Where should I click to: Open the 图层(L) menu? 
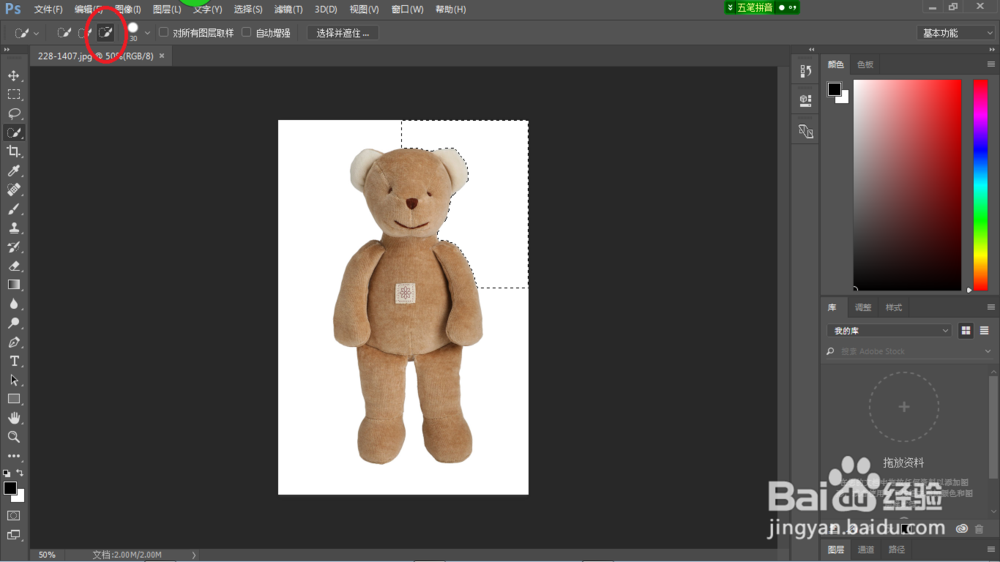click(x=167, y=10)
